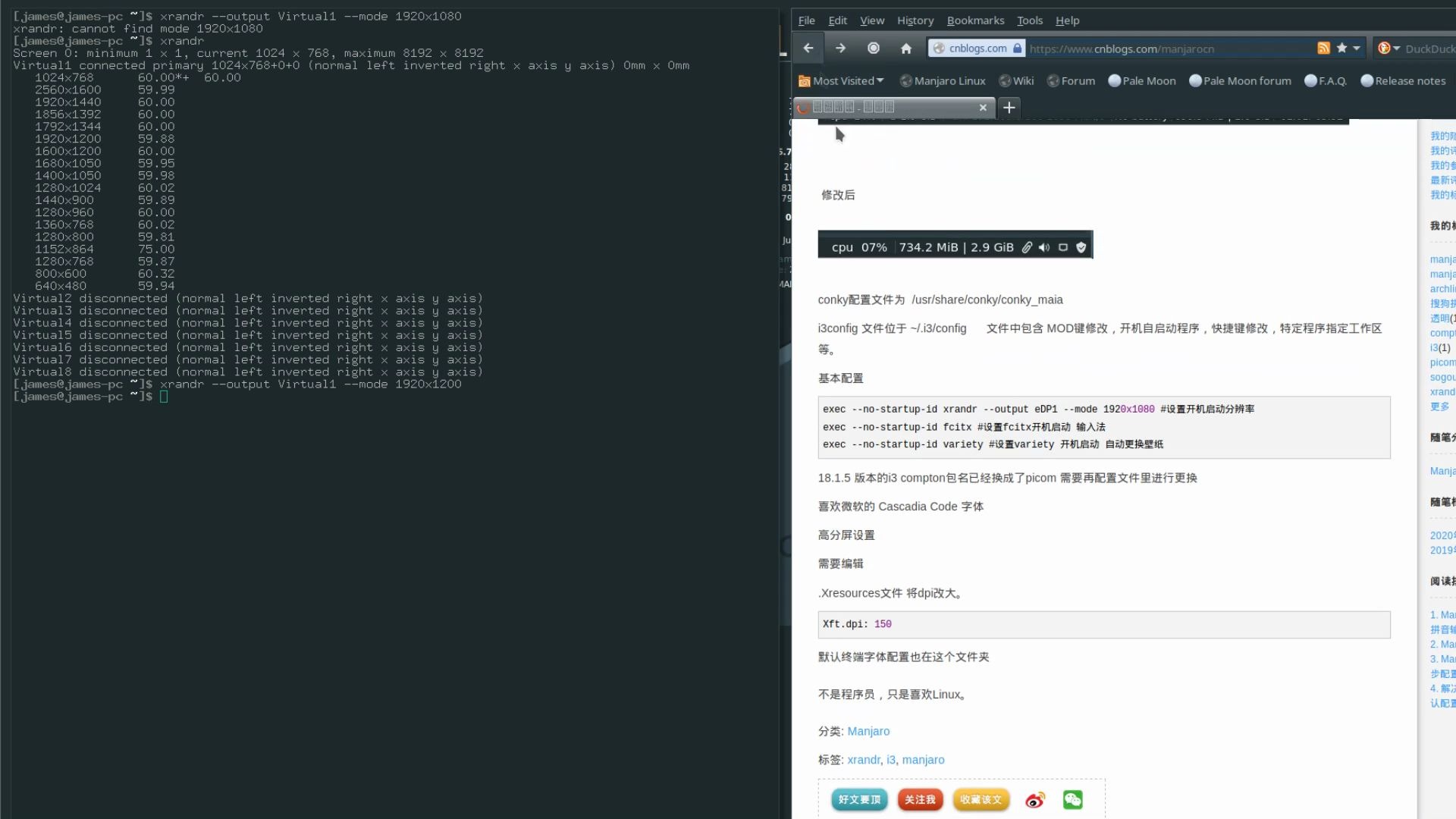Click the 好文要顶 button on article page
This screenshot has width=1456, height=819.
click(858, 799)
